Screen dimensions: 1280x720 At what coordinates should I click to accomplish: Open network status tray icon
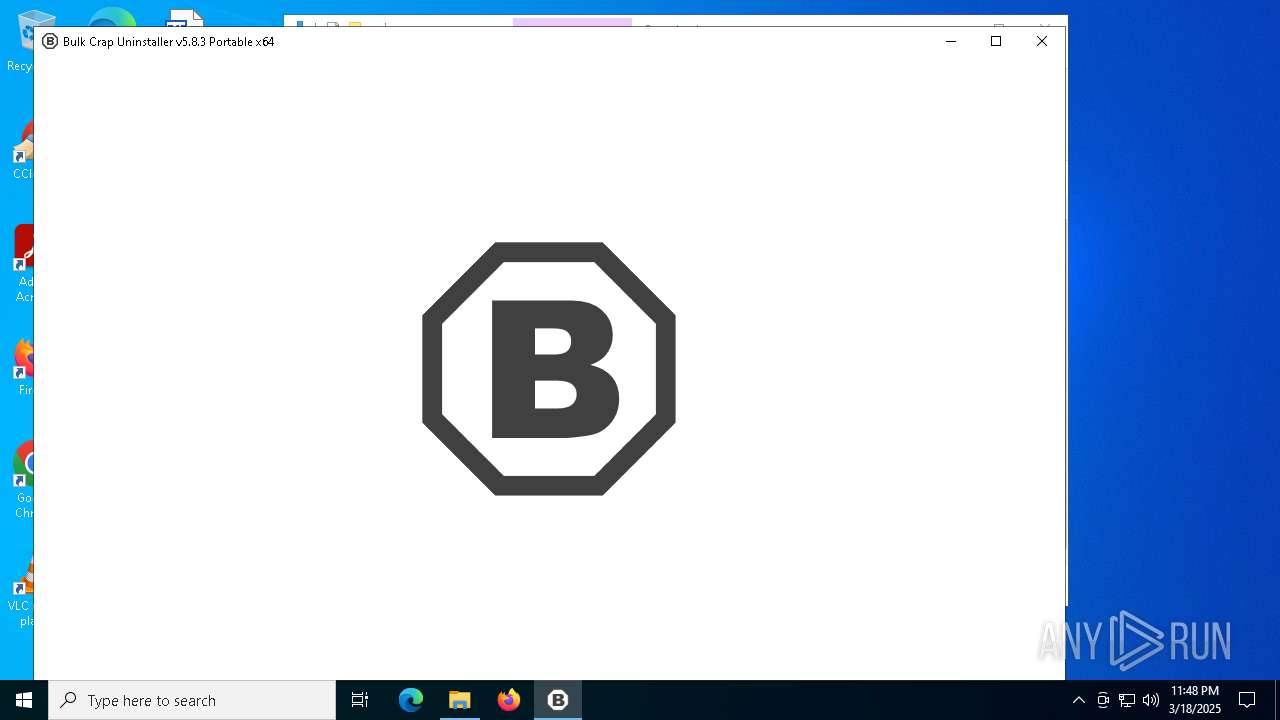[1127, 700]
